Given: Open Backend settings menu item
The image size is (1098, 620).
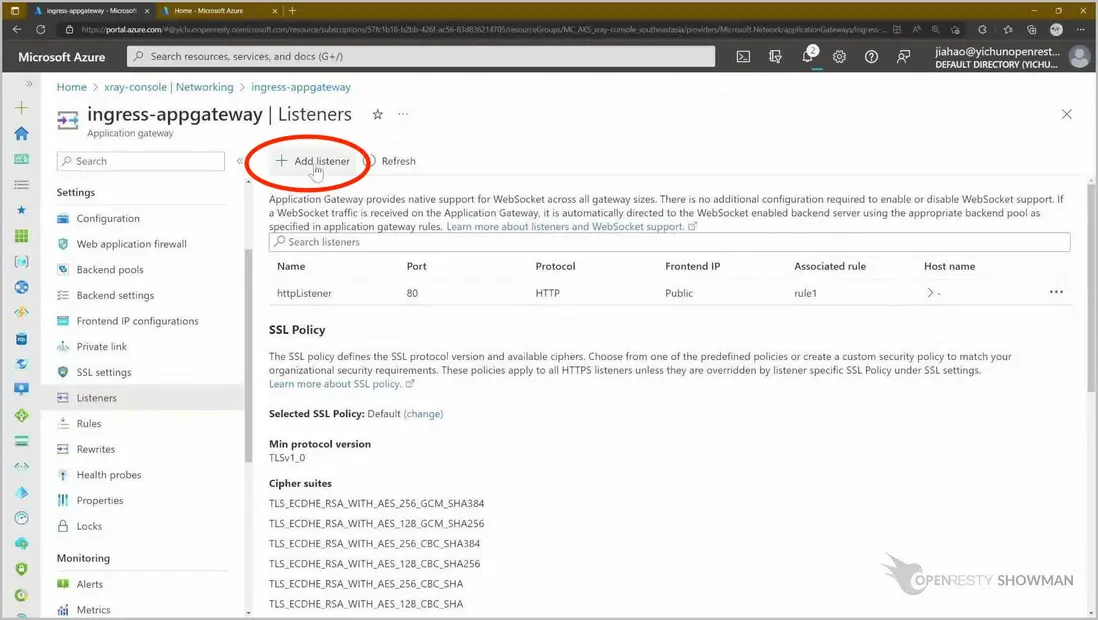Looking at the screenshot, I should [x=115, y=296].
